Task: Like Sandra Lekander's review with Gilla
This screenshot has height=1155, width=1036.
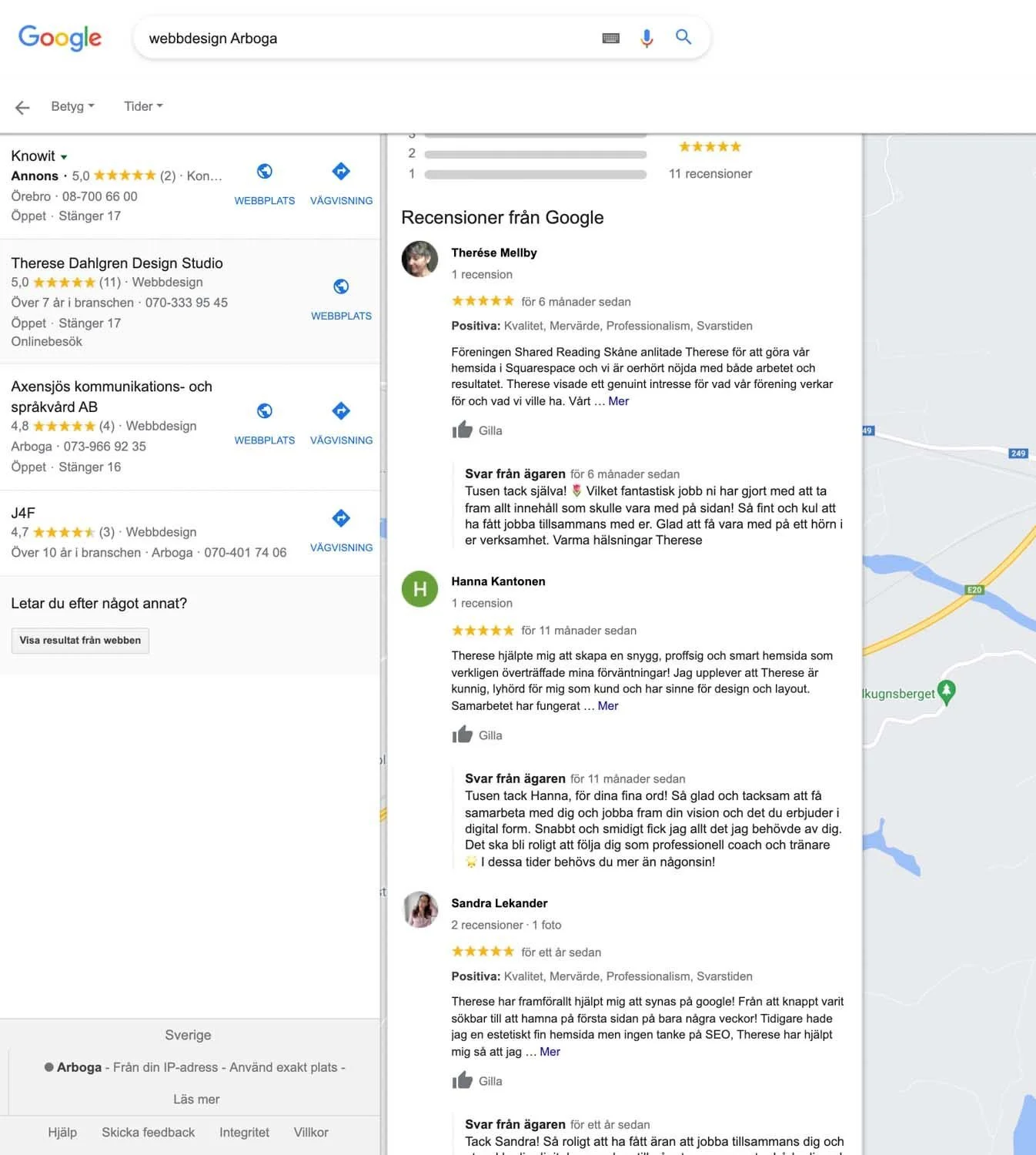Action: [476, 1080]
